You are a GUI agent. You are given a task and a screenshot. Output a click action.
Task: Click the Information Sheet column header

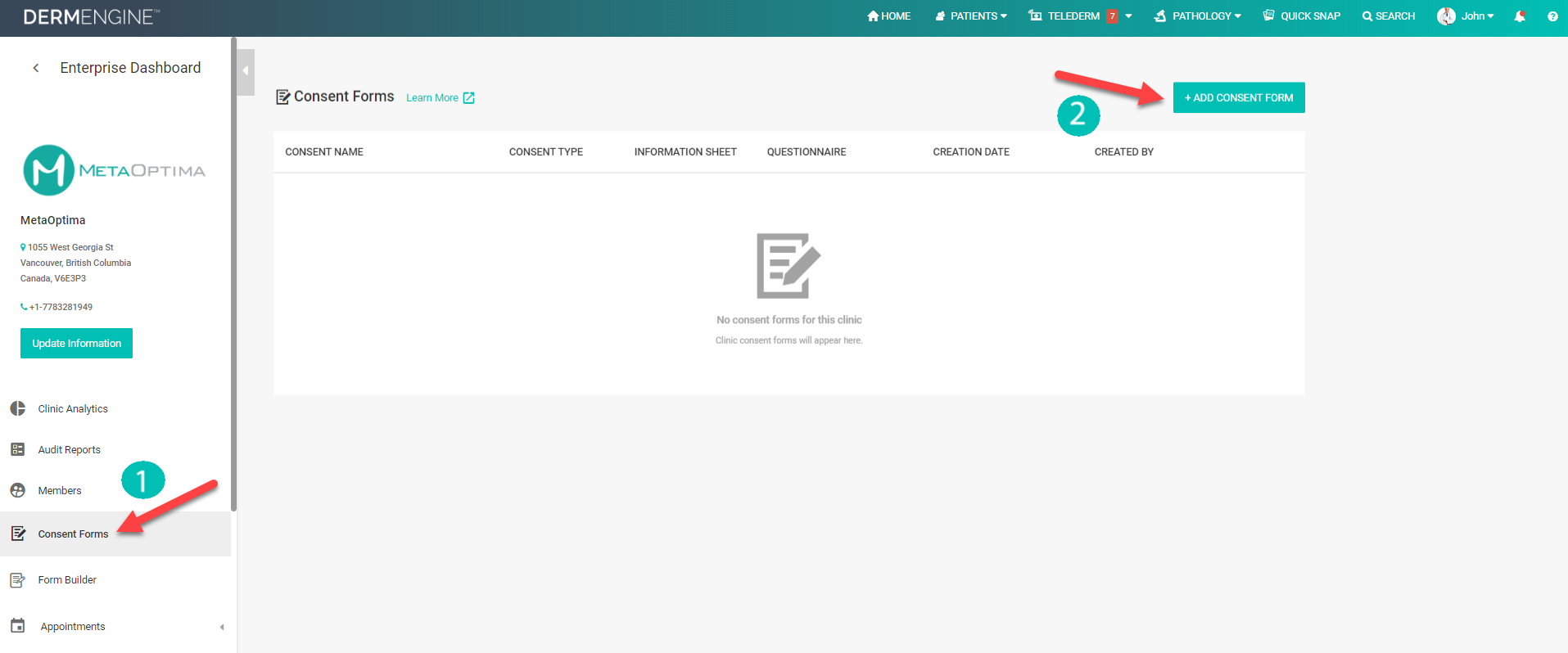click(x=685, y=152)
